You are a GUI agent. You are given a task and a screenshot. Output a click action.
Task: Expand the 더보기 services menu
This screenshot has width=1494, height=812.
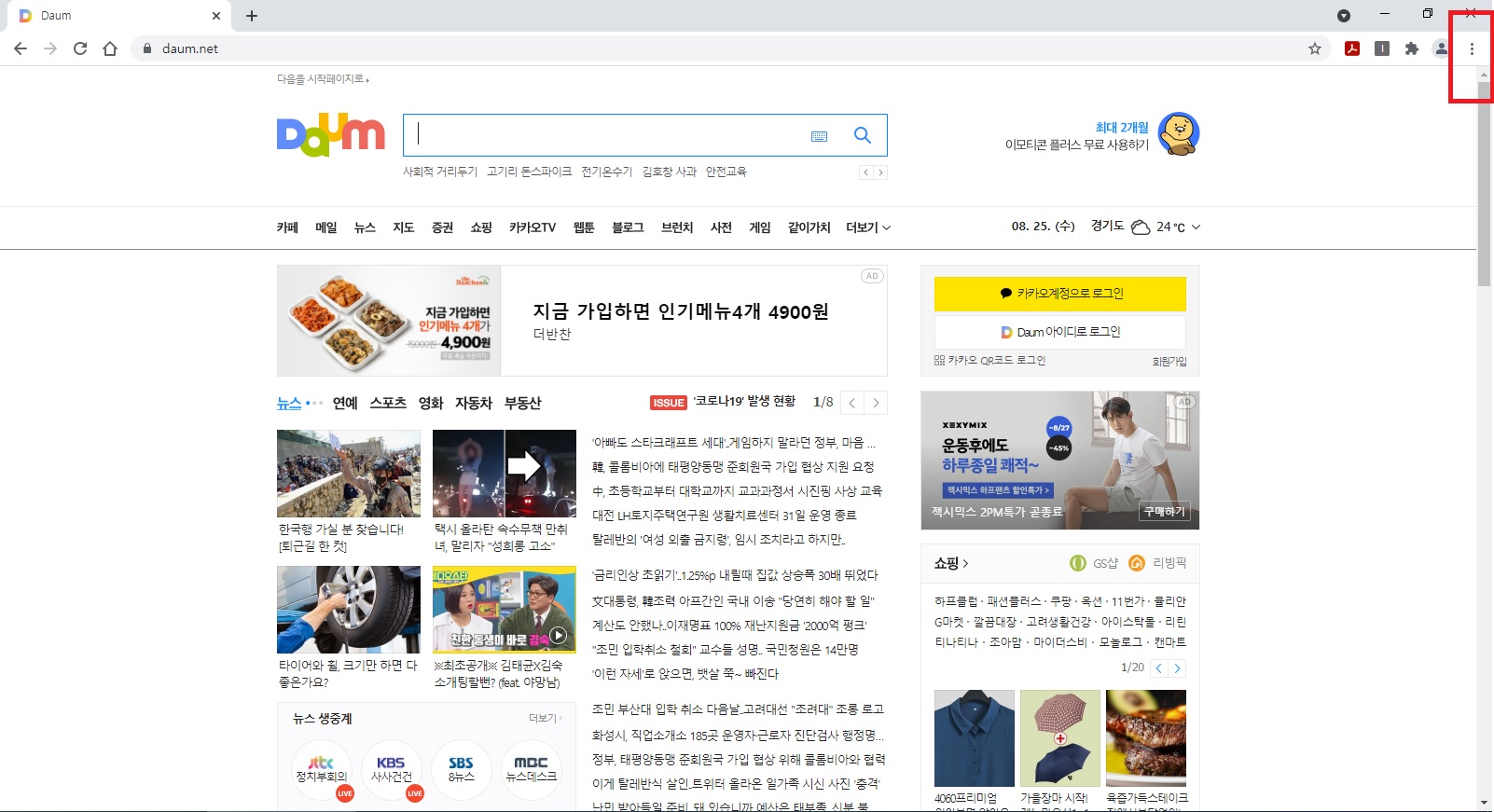pyautogui.click(x=868, y=227)
